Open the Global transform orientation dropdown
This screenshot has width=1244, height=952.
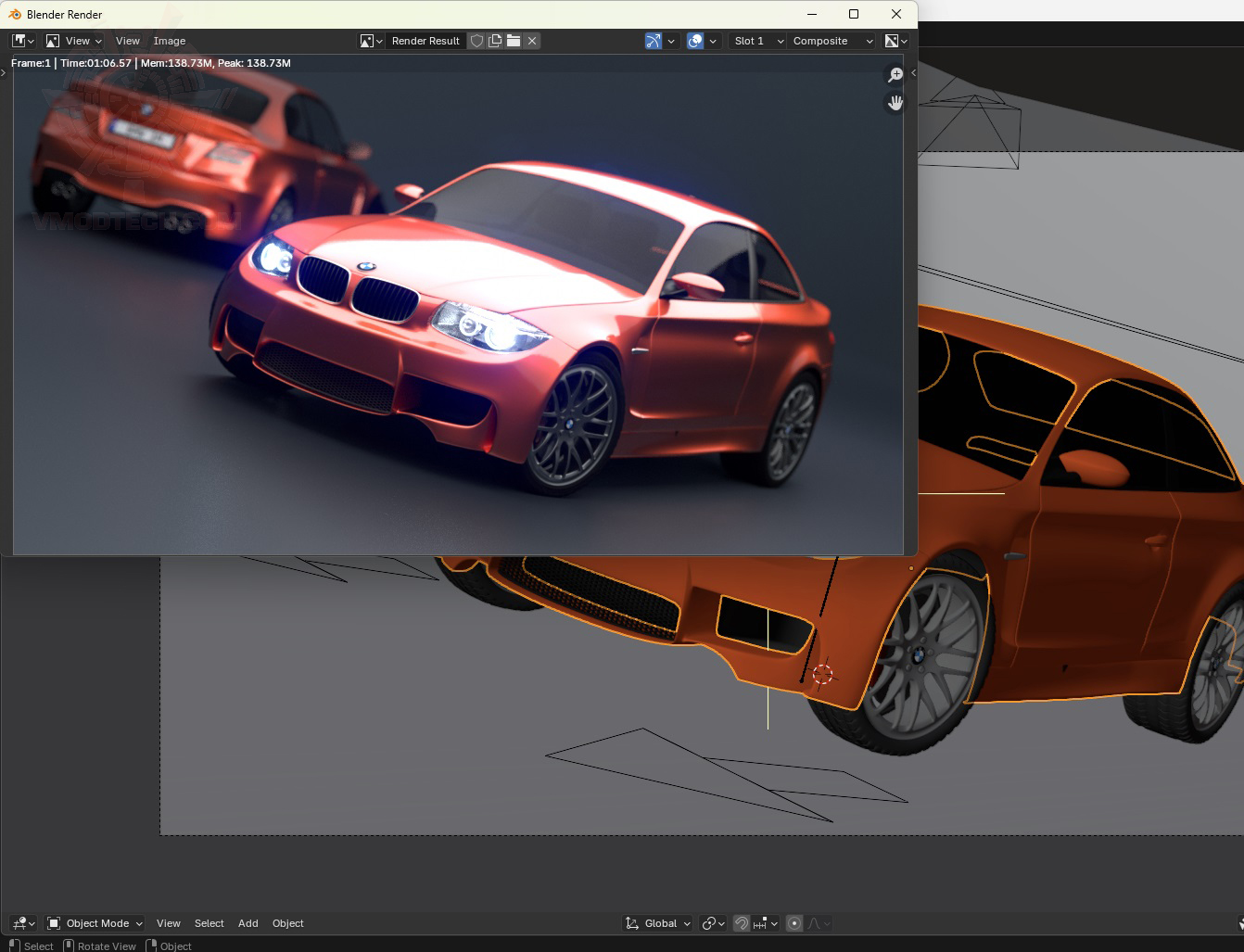coord(658,923)
